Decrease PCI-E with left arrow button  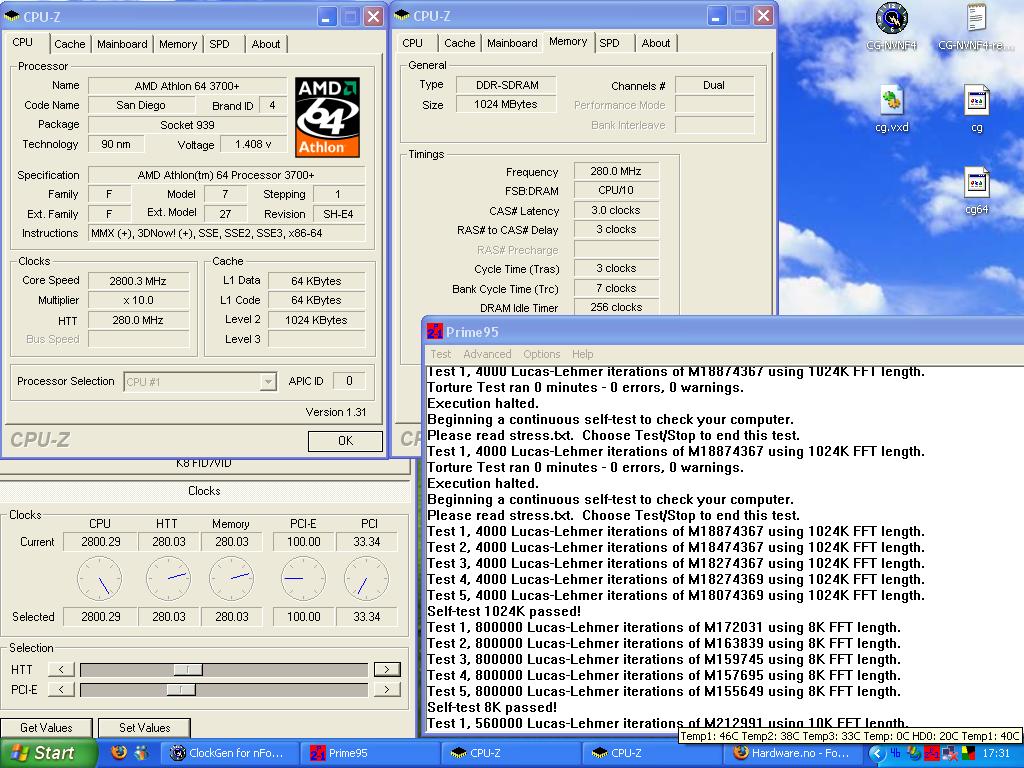click(x=61, y=690)
